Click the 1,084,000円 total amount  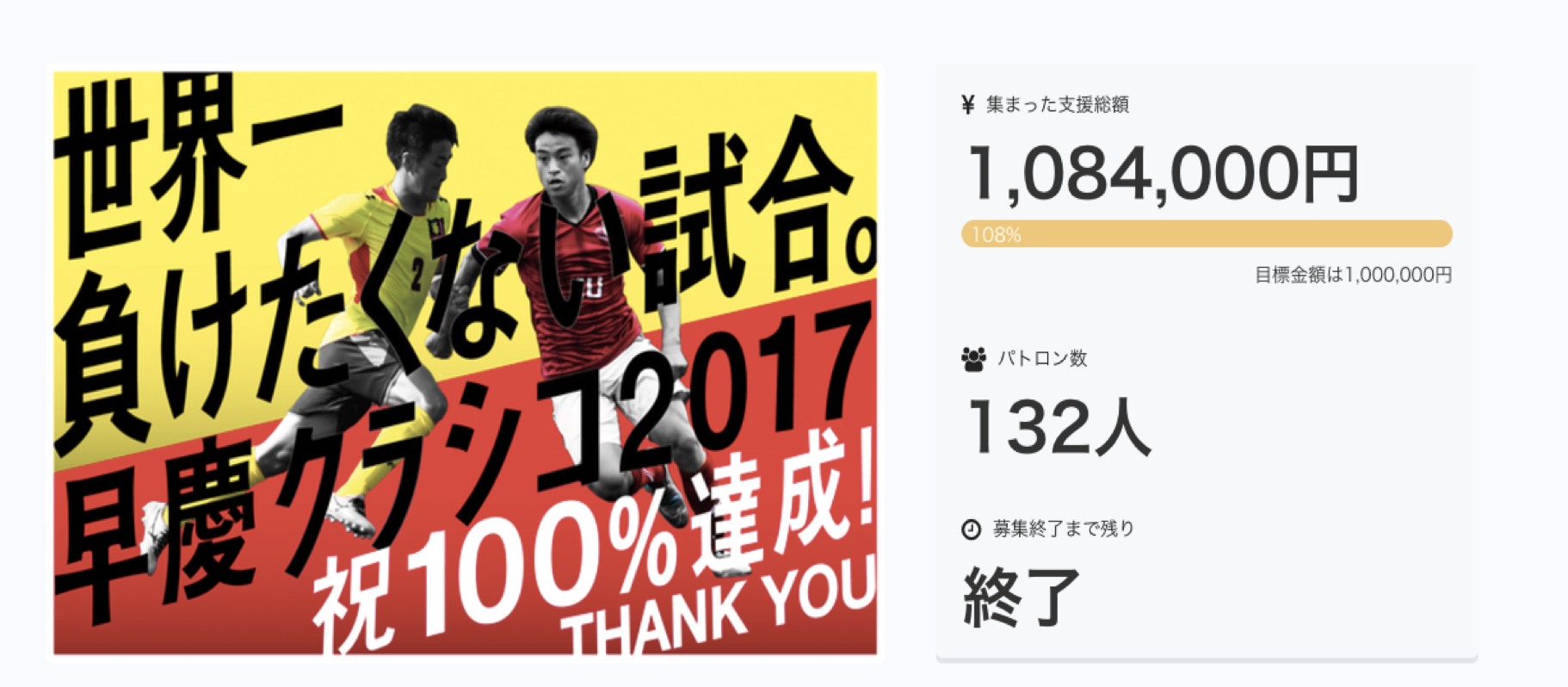[x=1163, y=175]
